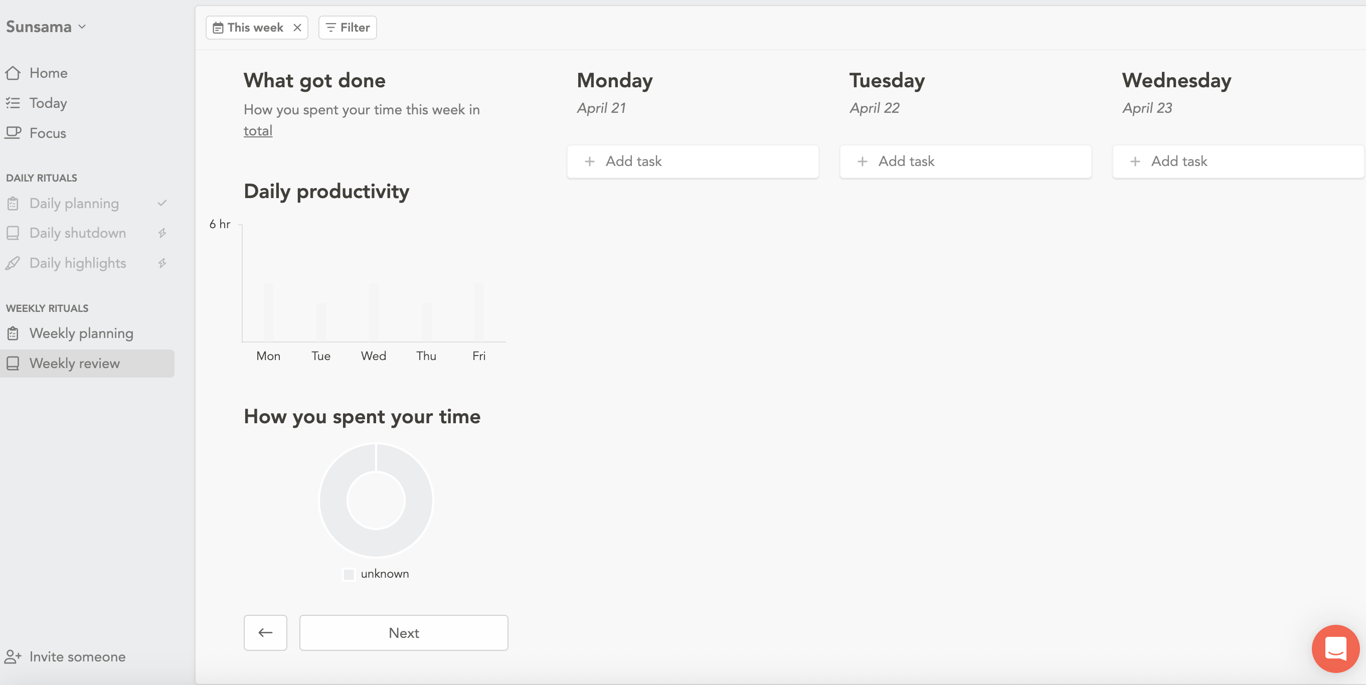Toggle the unknown legend swatch
Image resolution: width=1366 pixels, height=685 pixels.
coord(349,574)
